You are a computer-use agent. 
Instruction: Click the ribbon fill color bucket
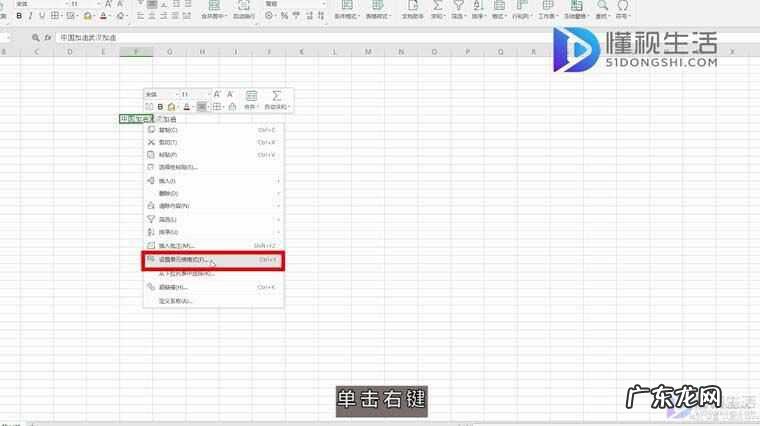[x=87, y=16]
